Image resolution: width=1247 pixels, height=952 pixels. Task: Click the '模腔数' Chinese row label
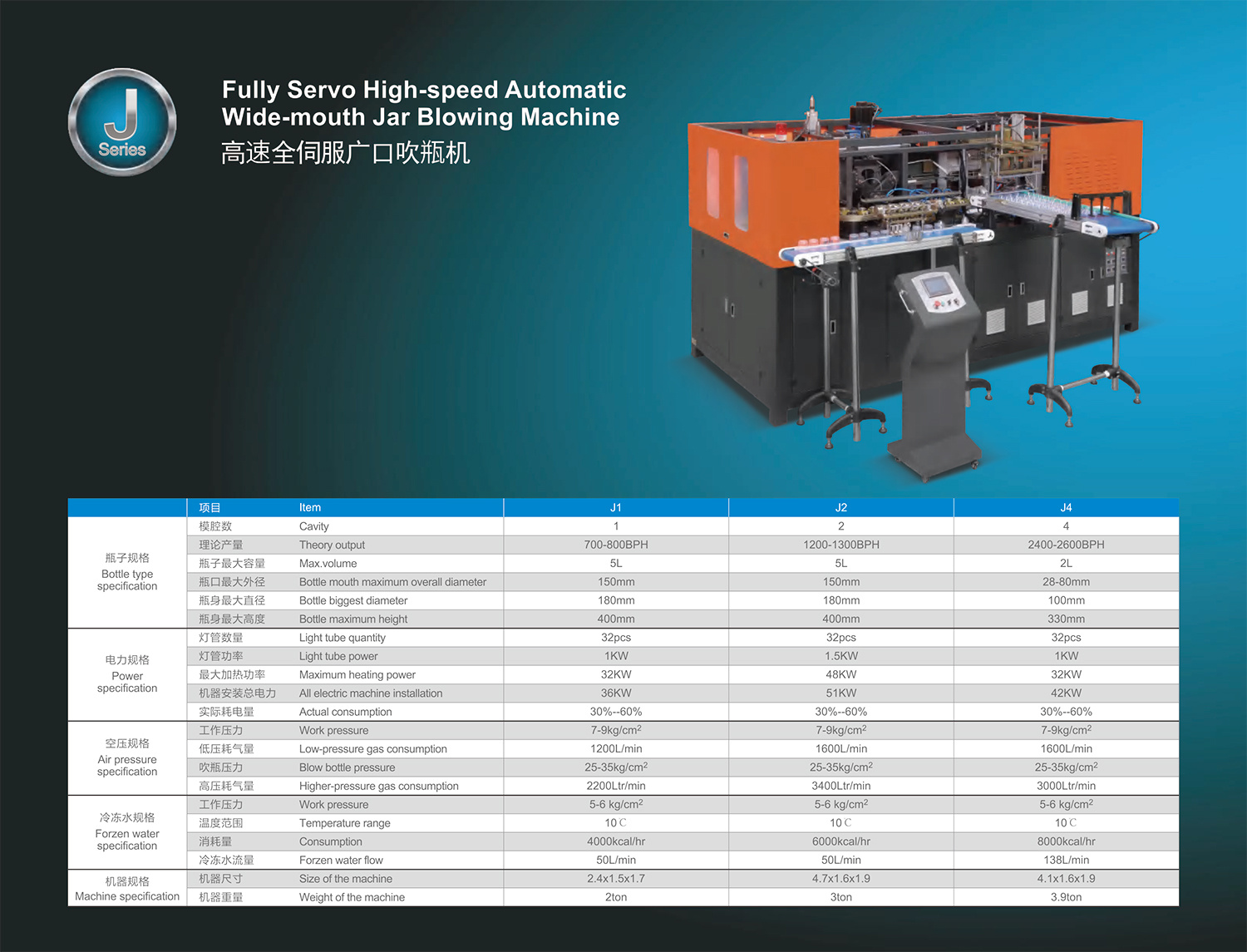point(215,526)
